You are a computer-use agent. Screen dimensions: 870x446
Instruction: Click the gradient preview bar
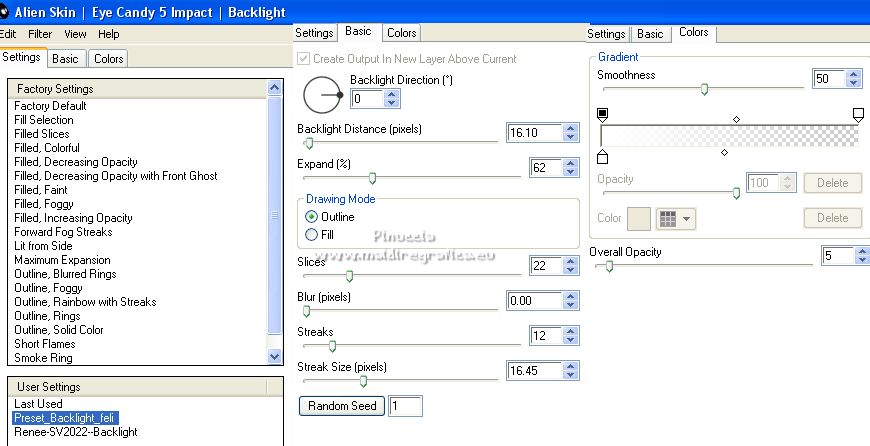click(730, 136)
